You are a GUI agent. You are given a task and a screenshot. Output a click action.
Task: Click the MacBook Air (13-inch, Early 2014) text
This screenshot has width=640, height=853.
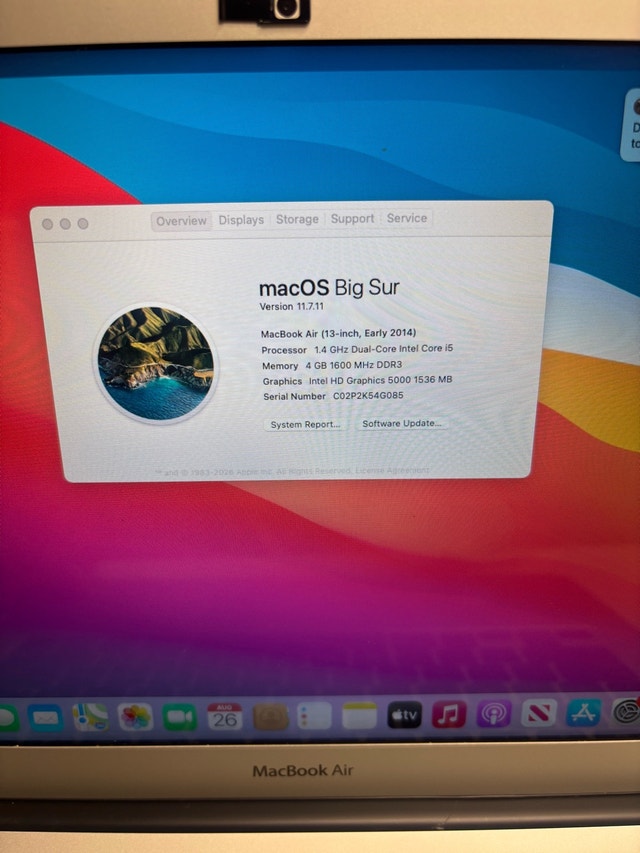(x=339, y=333)
